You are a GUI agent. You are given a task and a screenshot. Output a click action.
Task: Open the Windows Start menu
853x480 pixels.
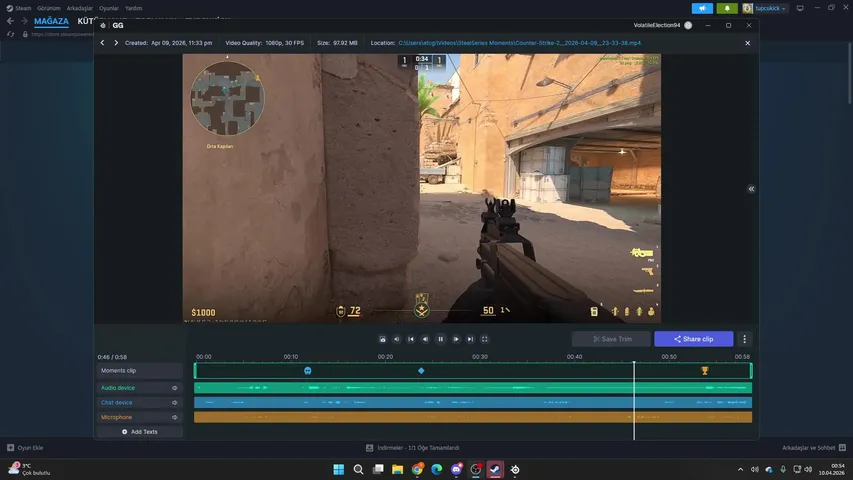[338, 469]
